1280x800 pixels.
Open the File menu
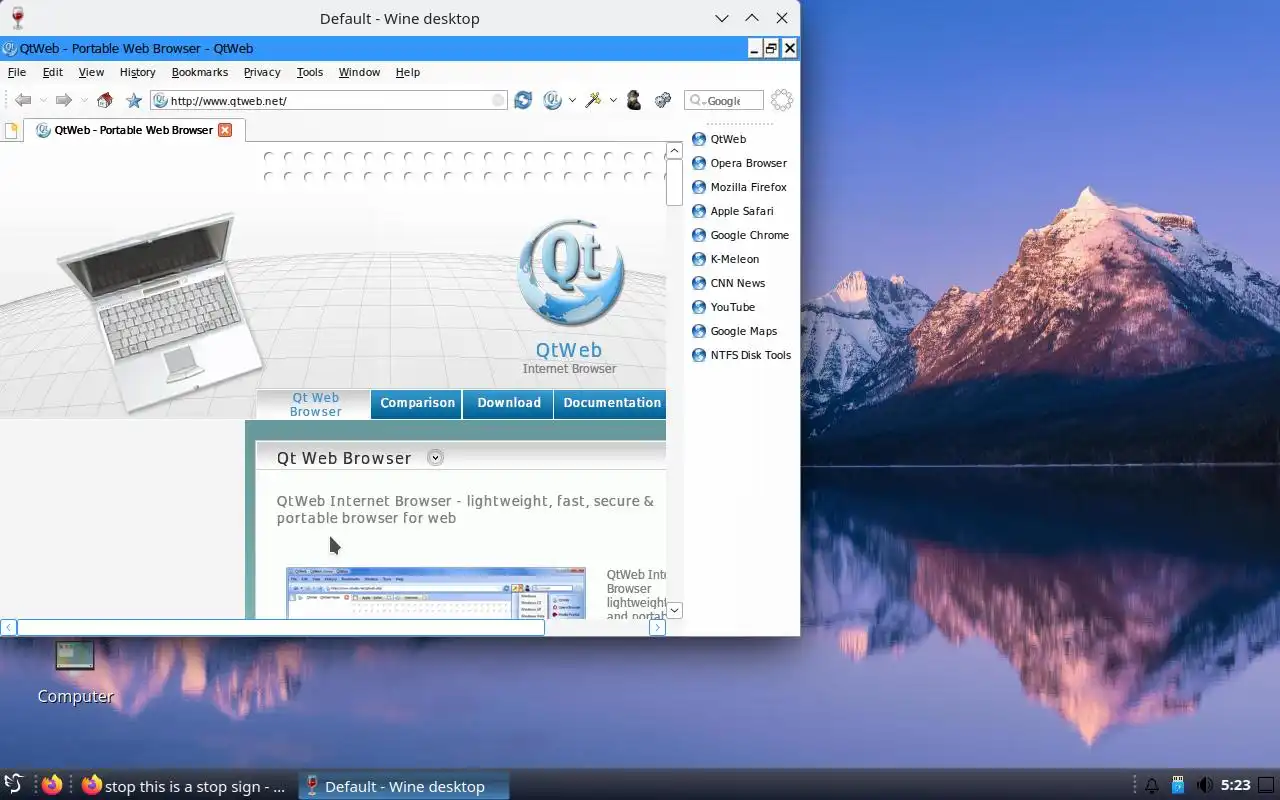(x=17, y=72)
